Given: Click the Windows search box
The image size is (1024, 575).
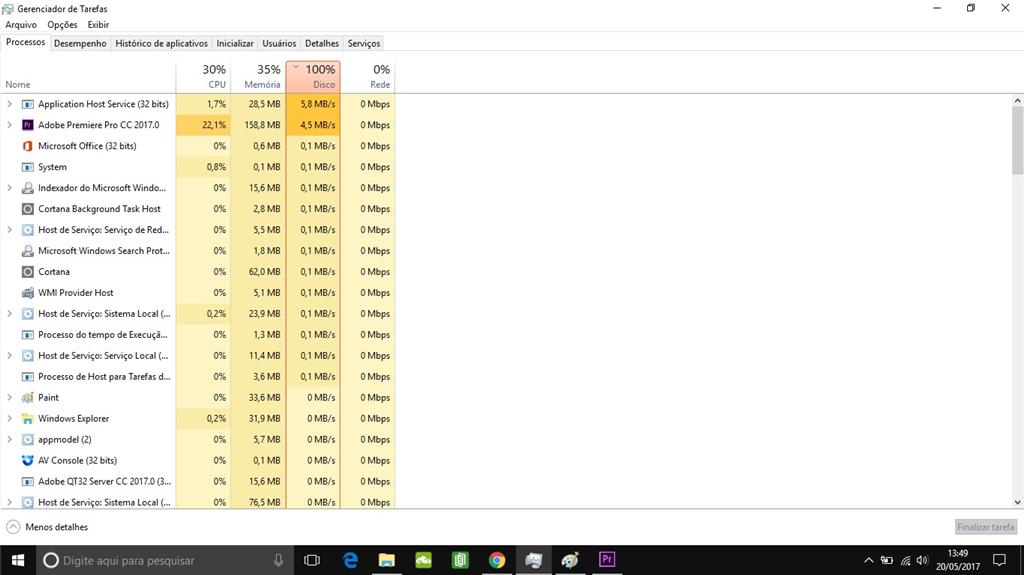Looking at the screenshot, I should click(163, 560).
